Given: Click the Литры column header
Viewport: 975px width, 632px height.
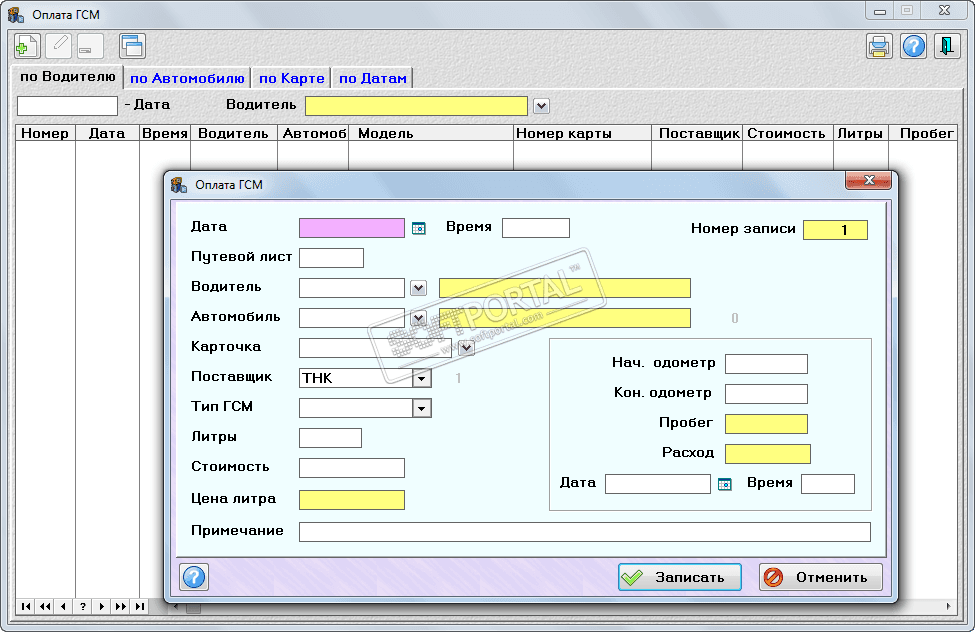Looking at the screenshot, I should click(x=861, y=133).
